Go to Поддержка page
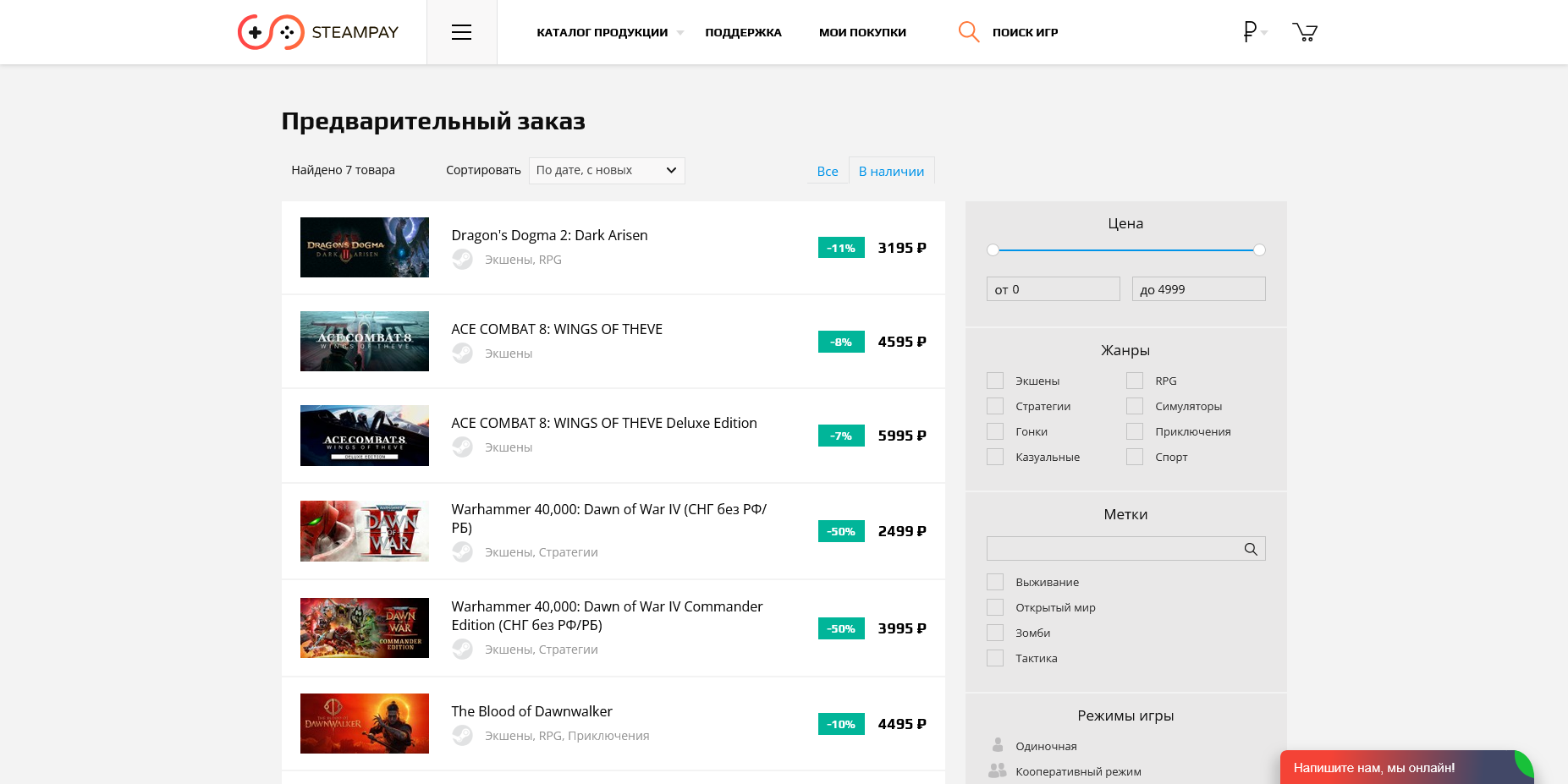Image resolution: width=1568 pixels, height=784 pixels. tap(743, 32)
